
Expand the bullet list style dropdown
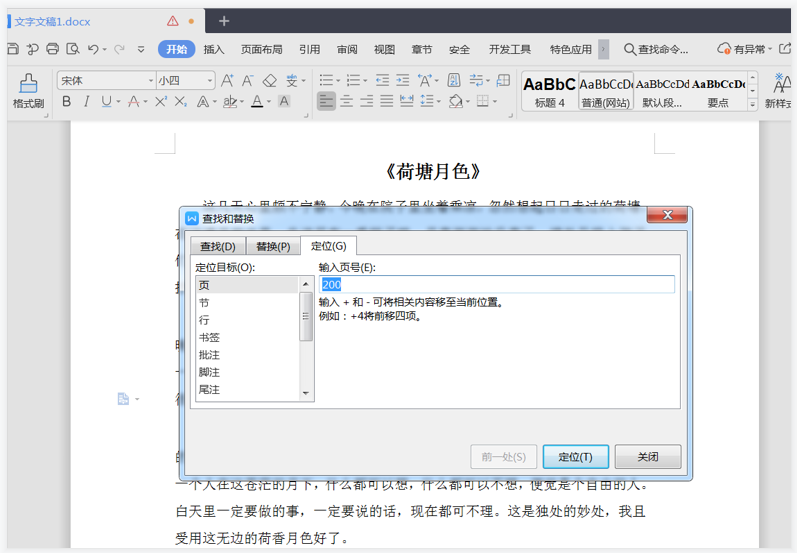point(338,81)
